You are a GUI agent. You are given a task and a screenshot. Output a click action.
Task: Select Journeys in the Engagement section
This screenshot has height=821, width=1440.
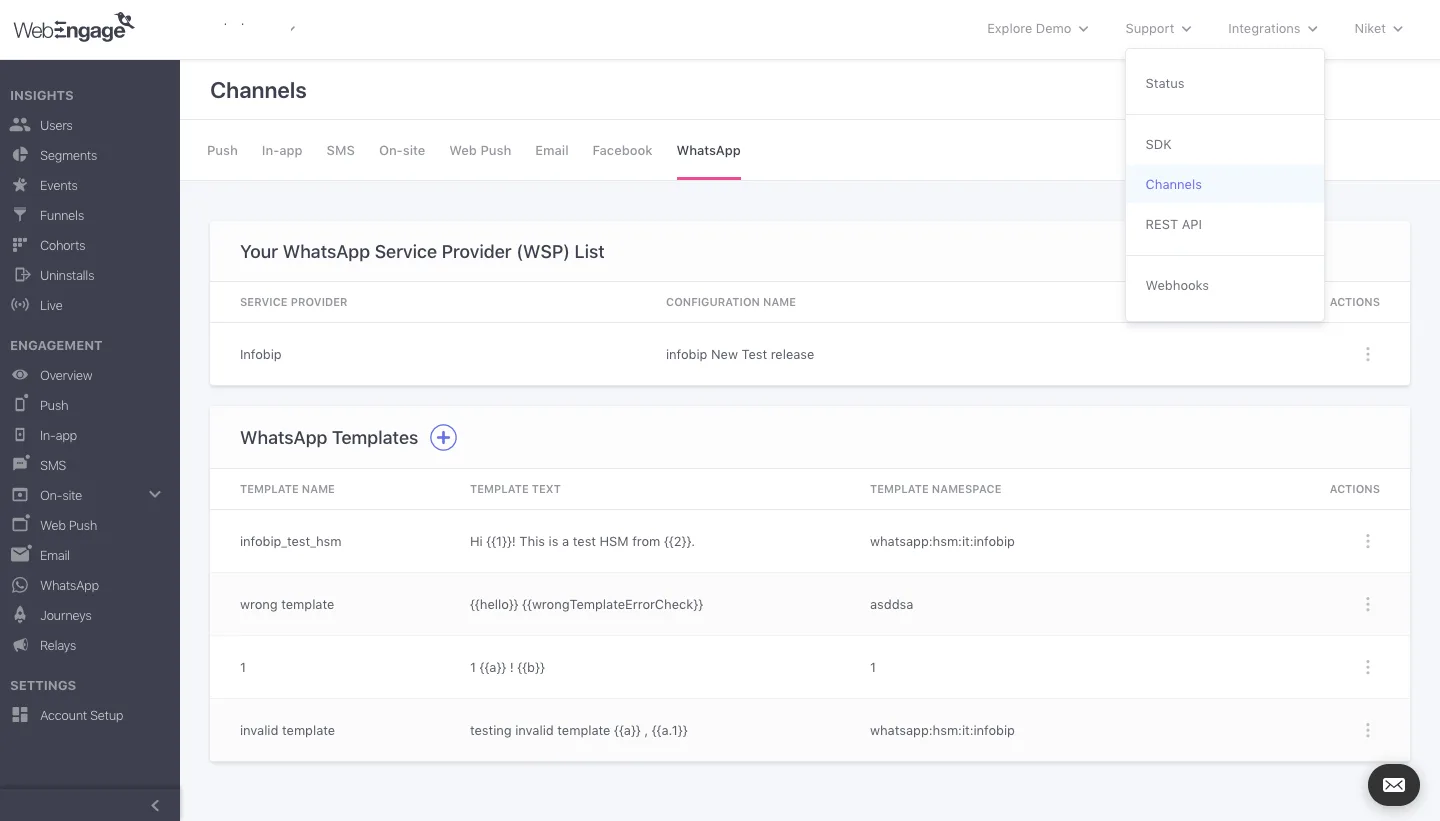tap(63, 615)
